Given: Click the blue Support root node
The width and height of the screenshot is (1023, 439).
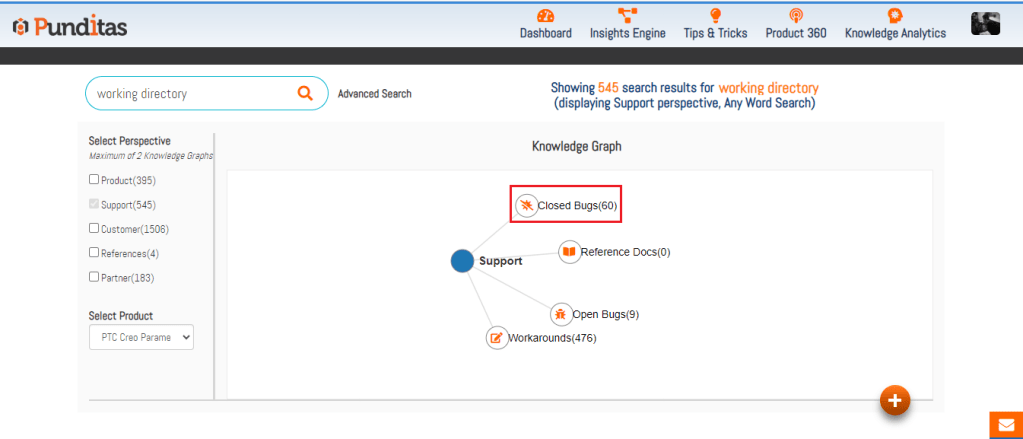Looking at the screenshot, I should pos(461,261).
